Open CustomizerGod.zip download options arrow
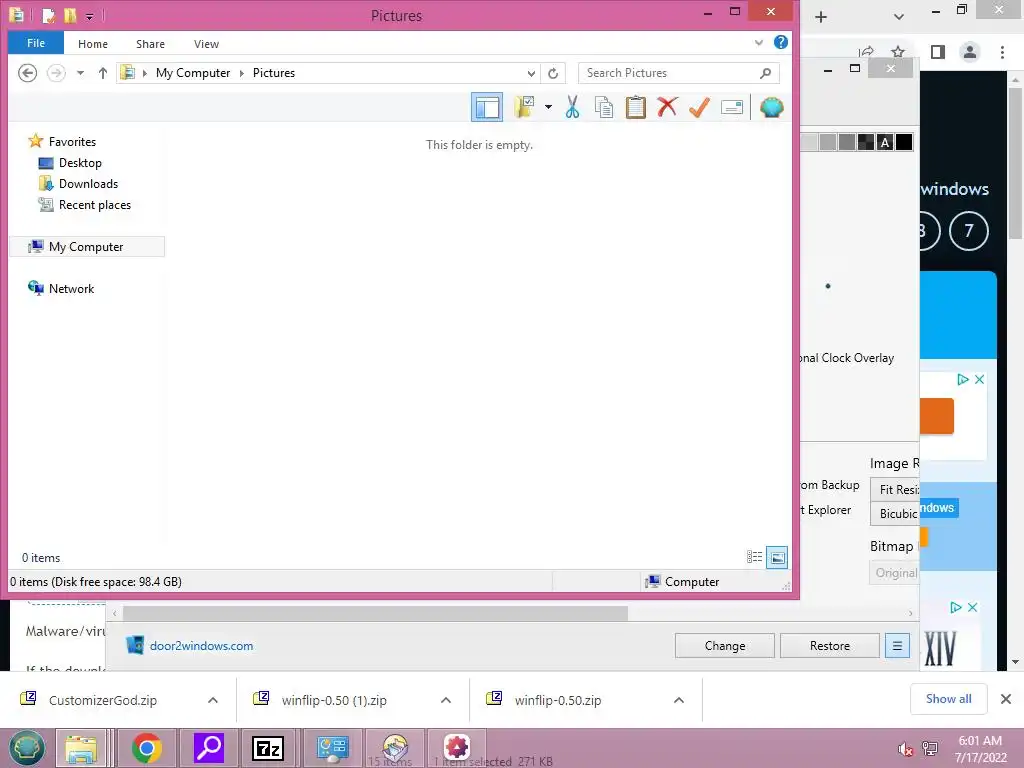This screenshot has width=1024, height=768. coord(213,700)
